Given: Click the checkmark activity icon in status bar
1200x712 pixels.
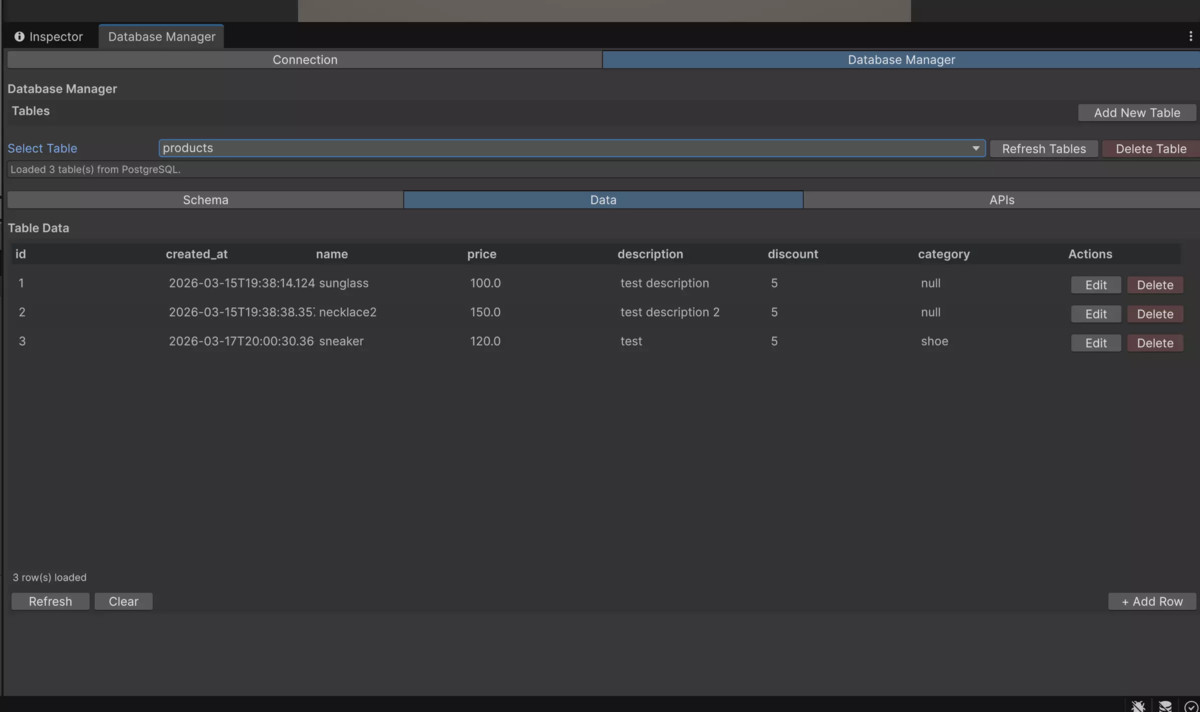Looking at the screenshot, I should (x=1191, y=706).
